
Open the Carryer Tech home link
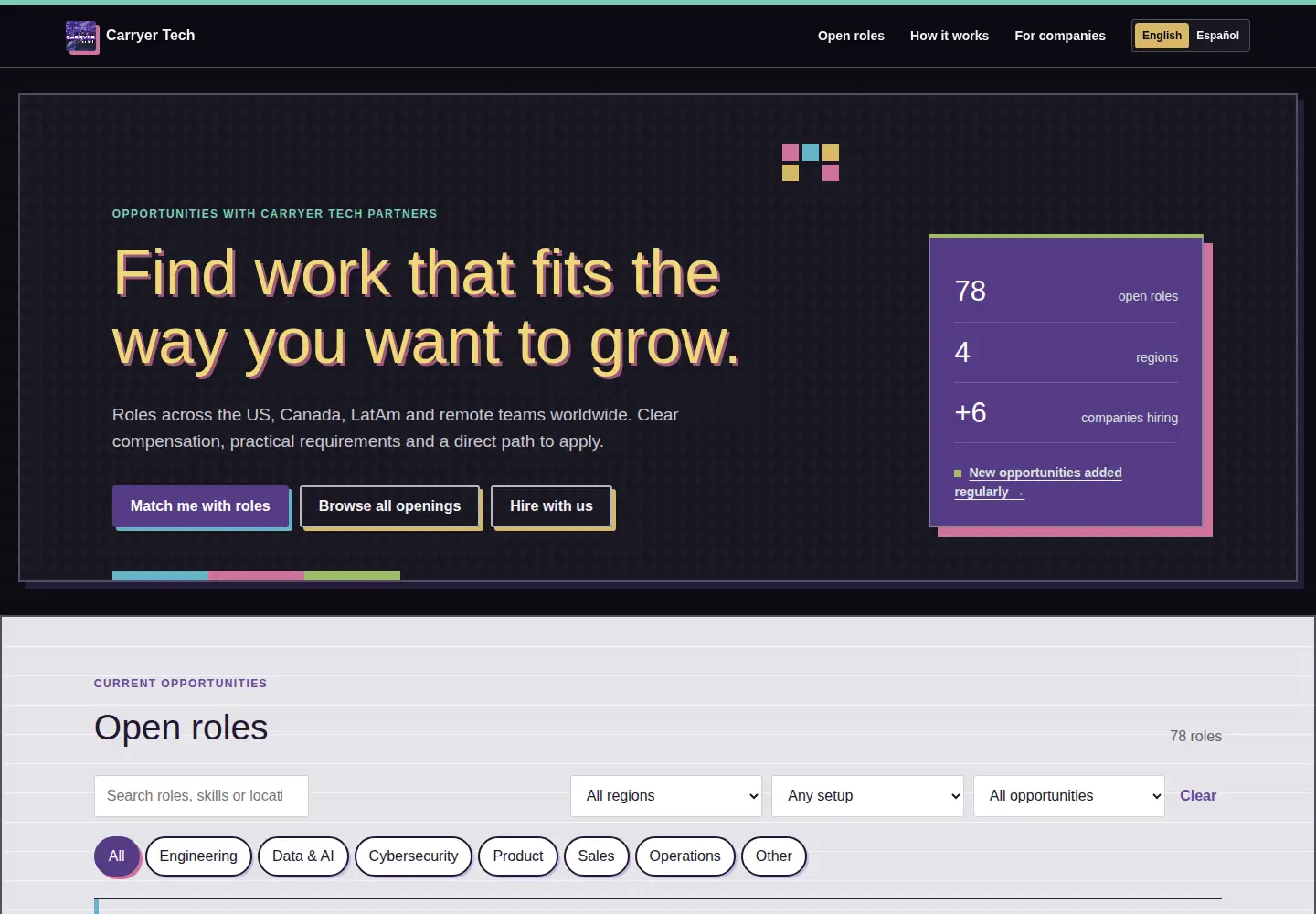click(x=131, y=37)
